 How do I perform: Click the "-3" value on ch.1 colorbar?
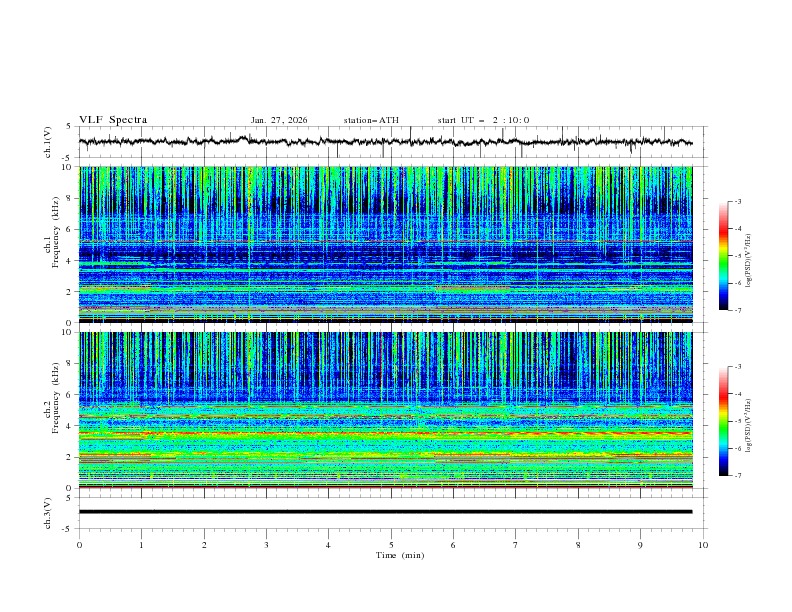coord(738,201)
